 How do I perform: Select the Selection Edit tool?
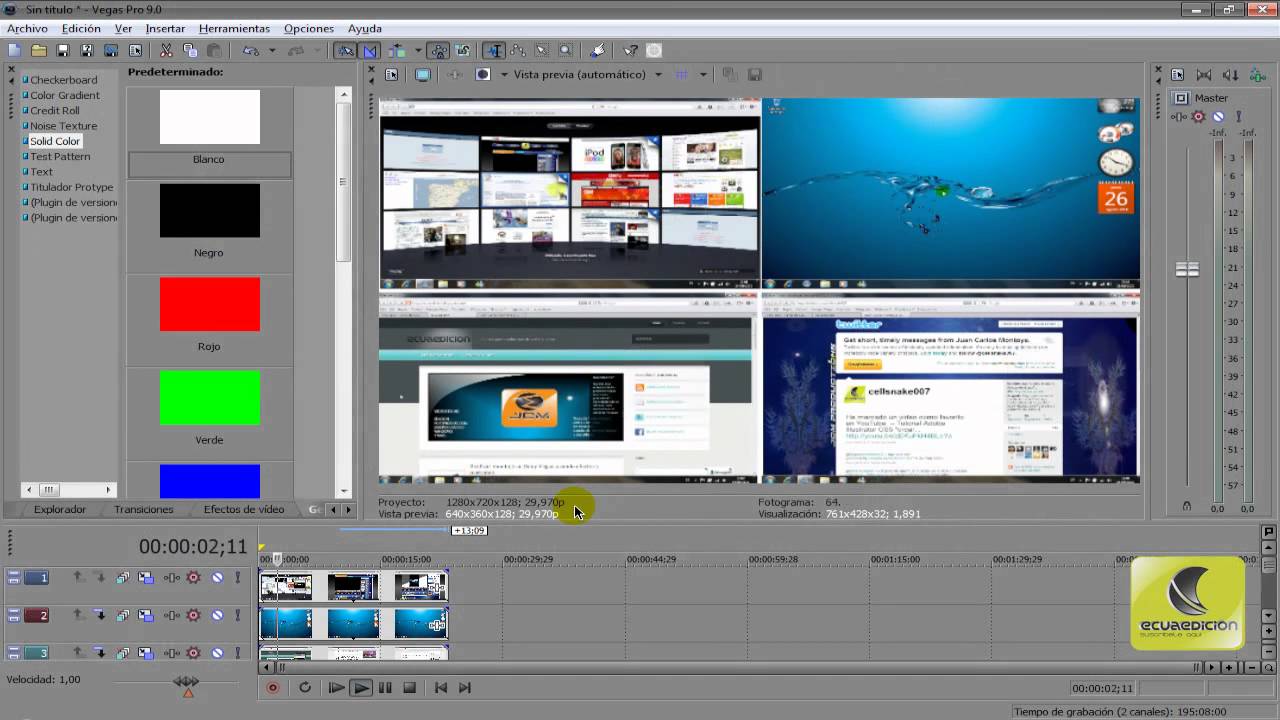541,50
